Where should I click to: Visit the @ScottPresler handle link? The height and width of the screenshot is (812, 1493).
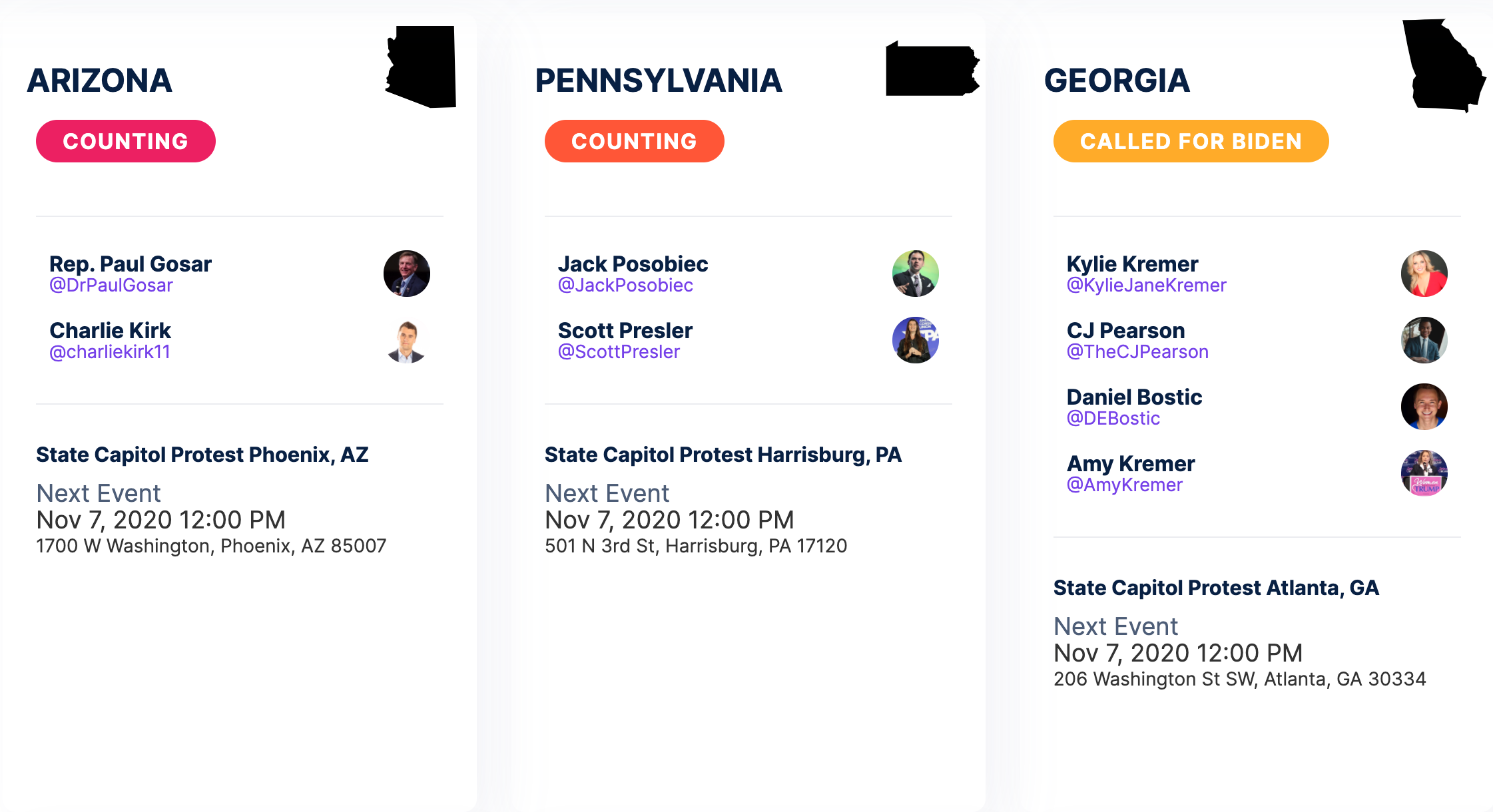click(x=619, y=352)
